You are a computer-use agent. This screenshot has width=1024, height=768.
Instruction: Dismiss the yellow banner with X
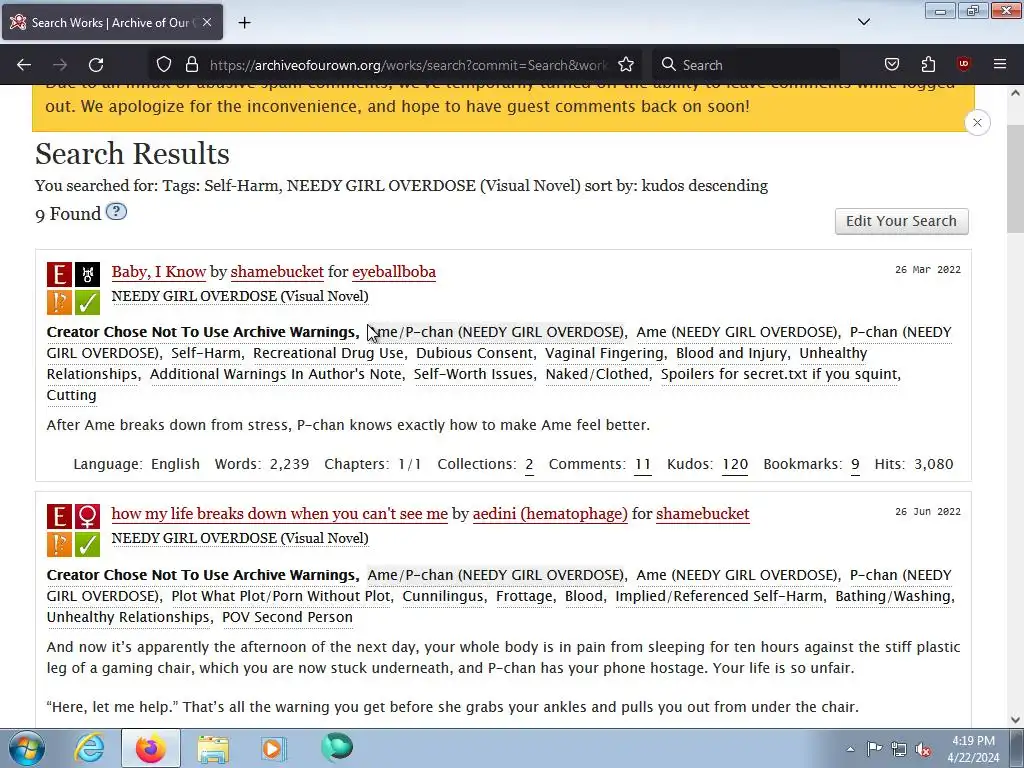click(977, 123)
